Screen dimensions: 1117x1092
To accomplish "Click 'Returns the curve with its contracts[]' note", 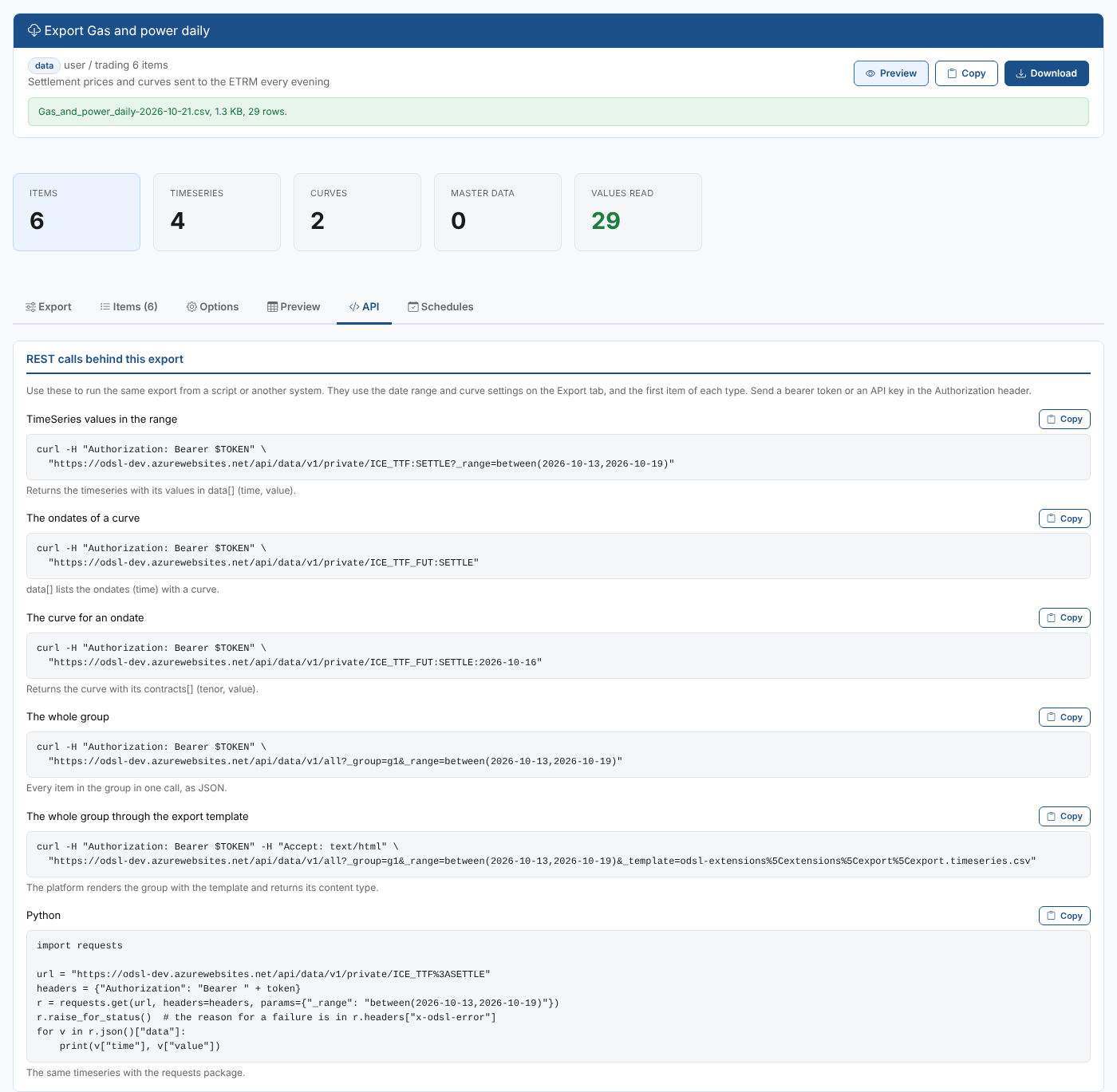I will tap(142, 689).
